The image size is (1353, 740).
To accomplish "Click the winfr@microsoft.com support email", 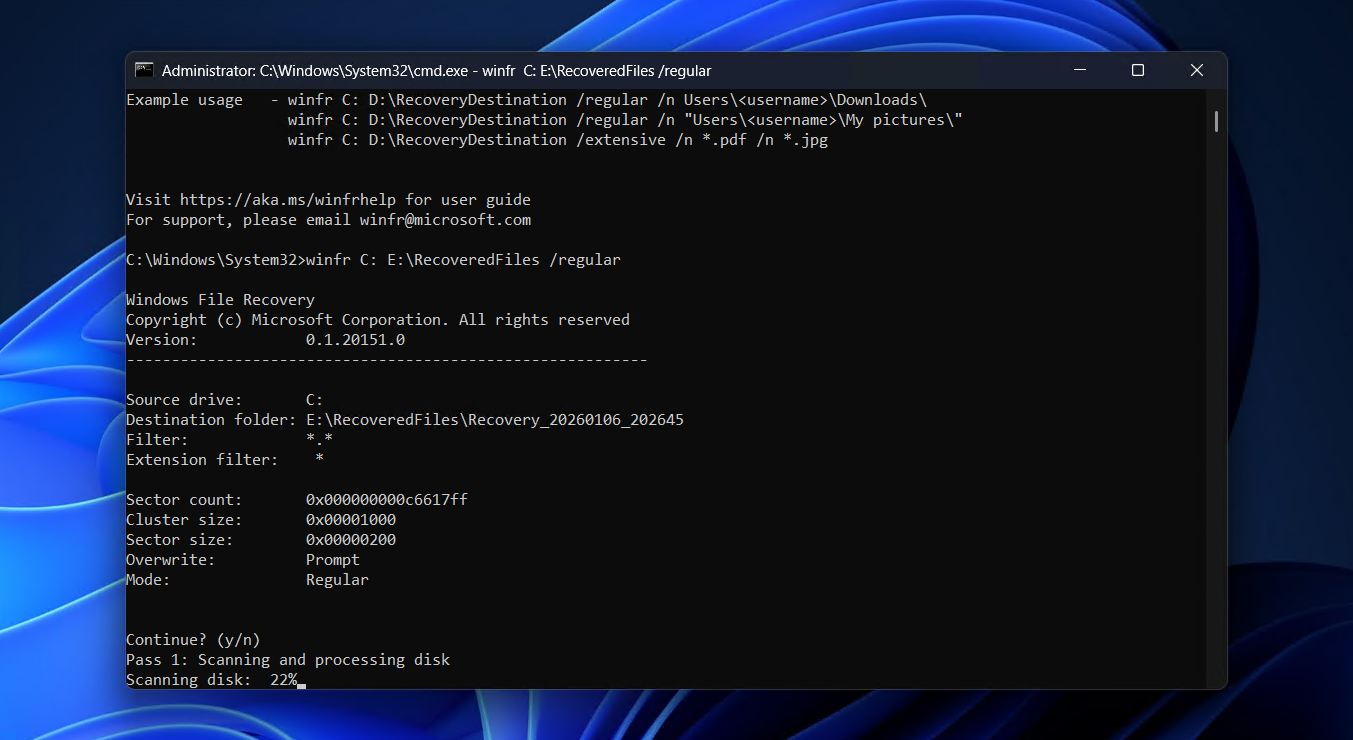I will click(446, 219).
